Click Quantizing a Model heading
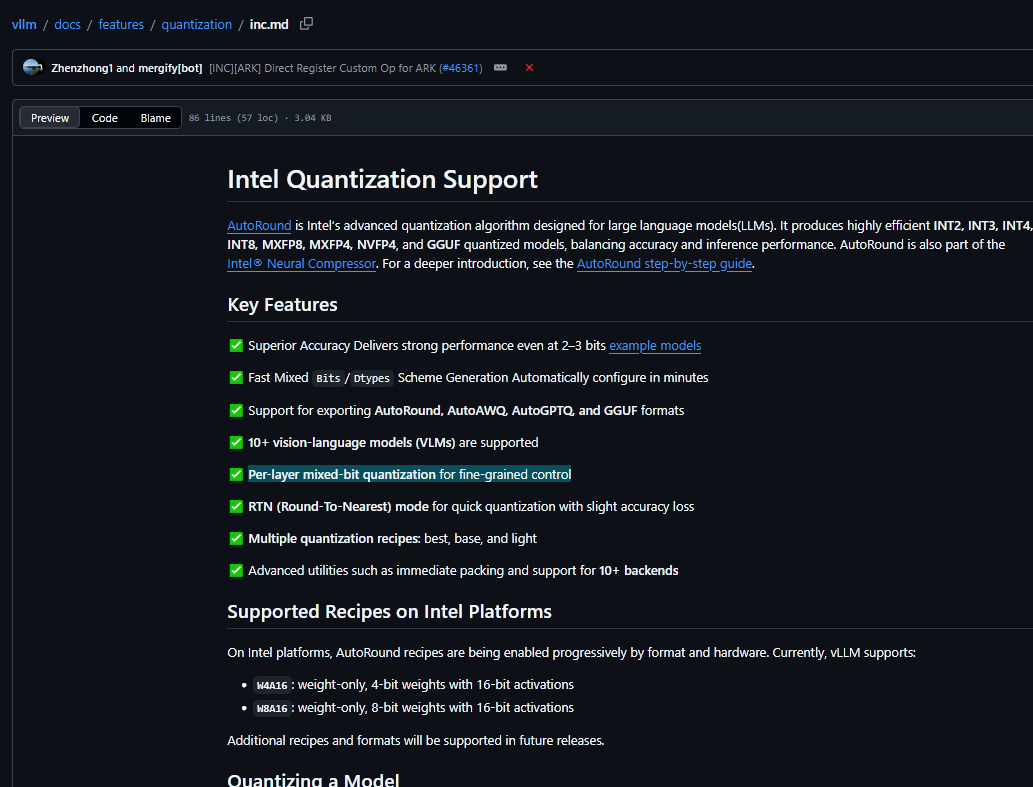The height and width of the screenshot is (787, 1033). 313,779
